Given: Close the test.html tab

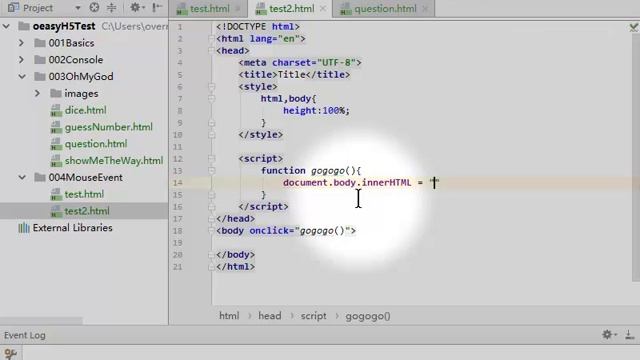Looking at the screenshot, I should 238,9.
